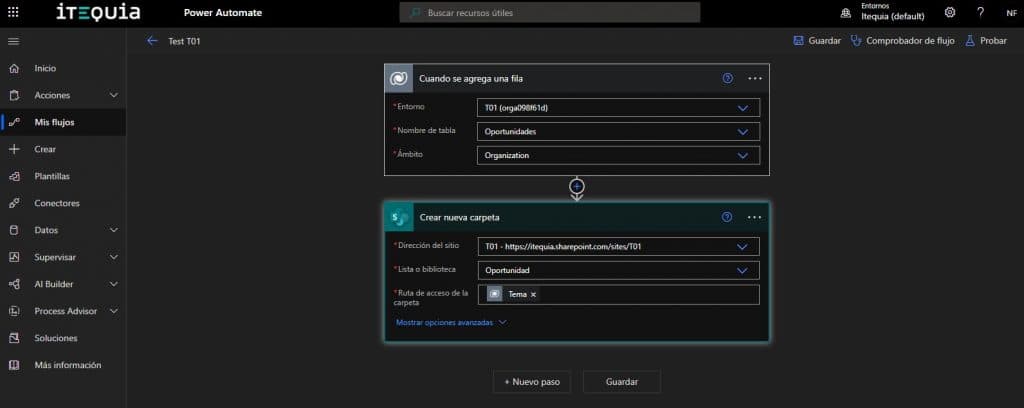1024x408 pixels.
Task: Open ellipsis menu of Crear nueva carpeta
Action: coord(754,217)
